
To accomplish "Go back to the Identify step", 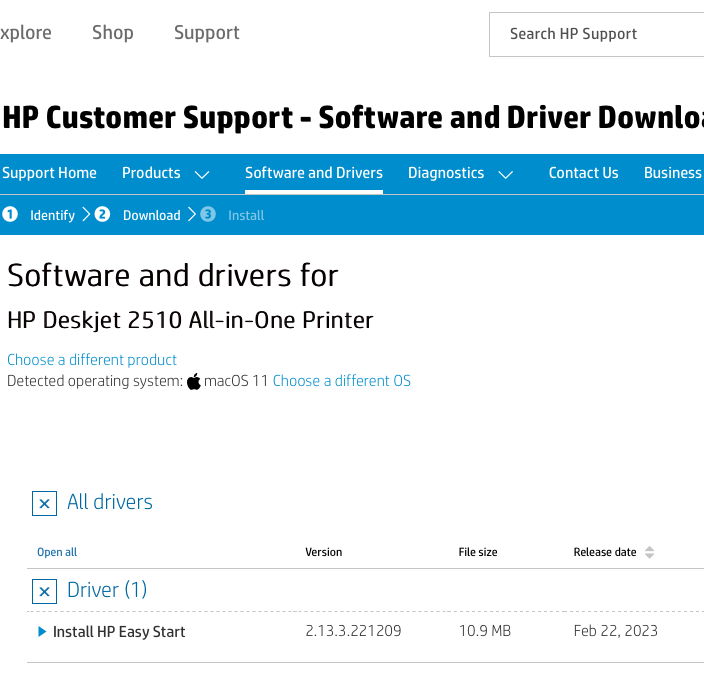I will 52,215.
